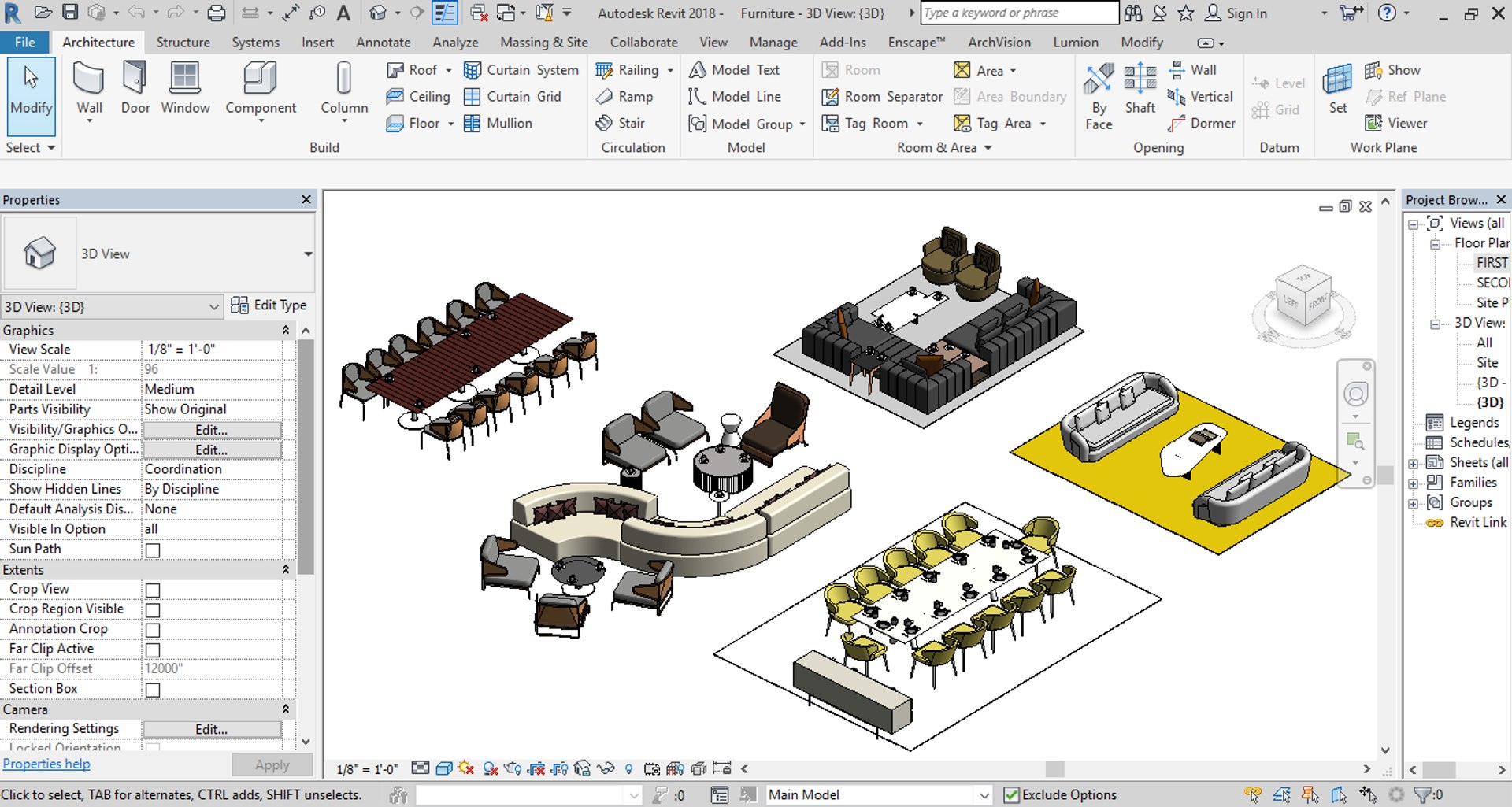Tick the Crop View checkbox
The image size is (1512, 807).
(x=153, y=590)
